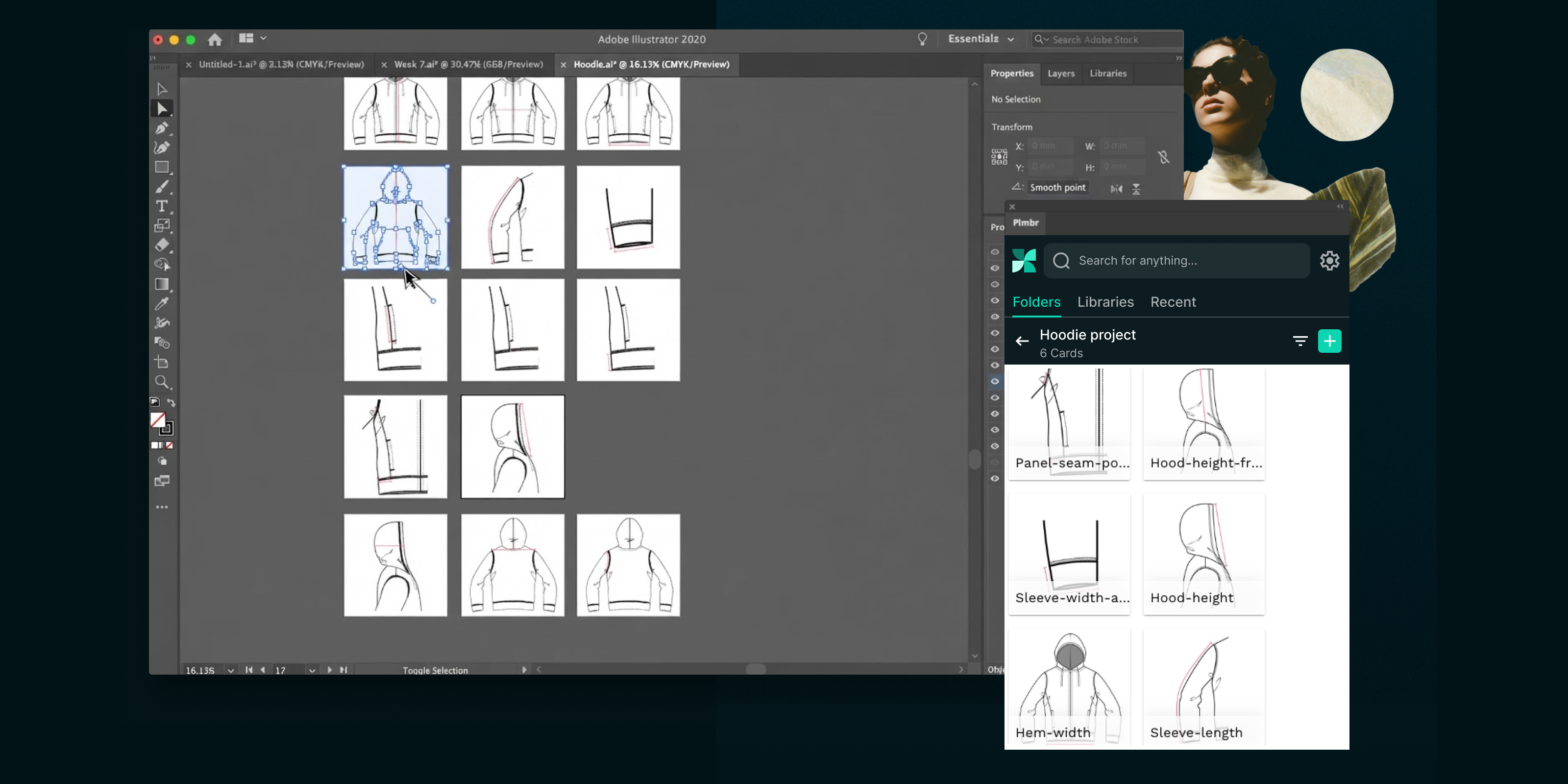Open Plmbr settings gear
Viewport: 1568px width, 784px height.
click(1329, 261)
